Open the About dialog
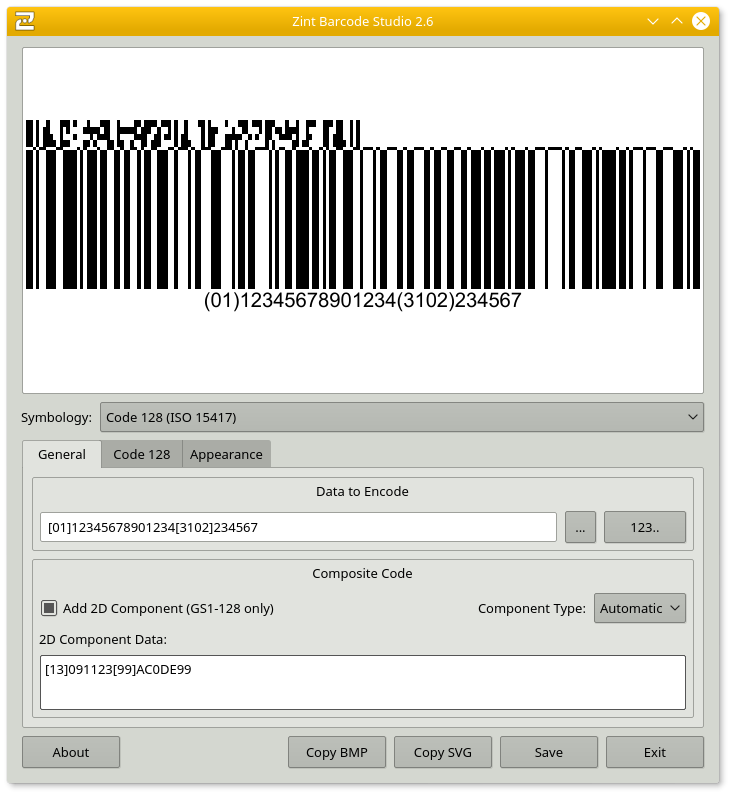The width and height of the screenshot is (732, 796). tap(71, 752)
